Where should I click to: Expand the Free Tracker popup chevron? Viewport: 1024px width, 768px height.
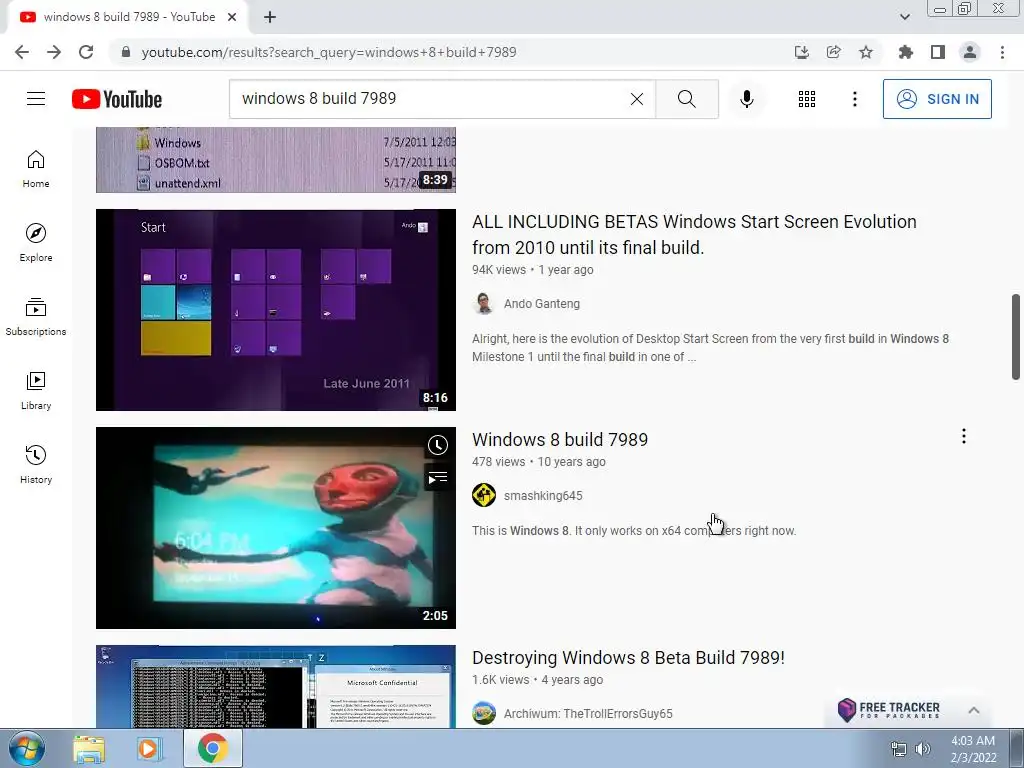click(x=974, y=711)
